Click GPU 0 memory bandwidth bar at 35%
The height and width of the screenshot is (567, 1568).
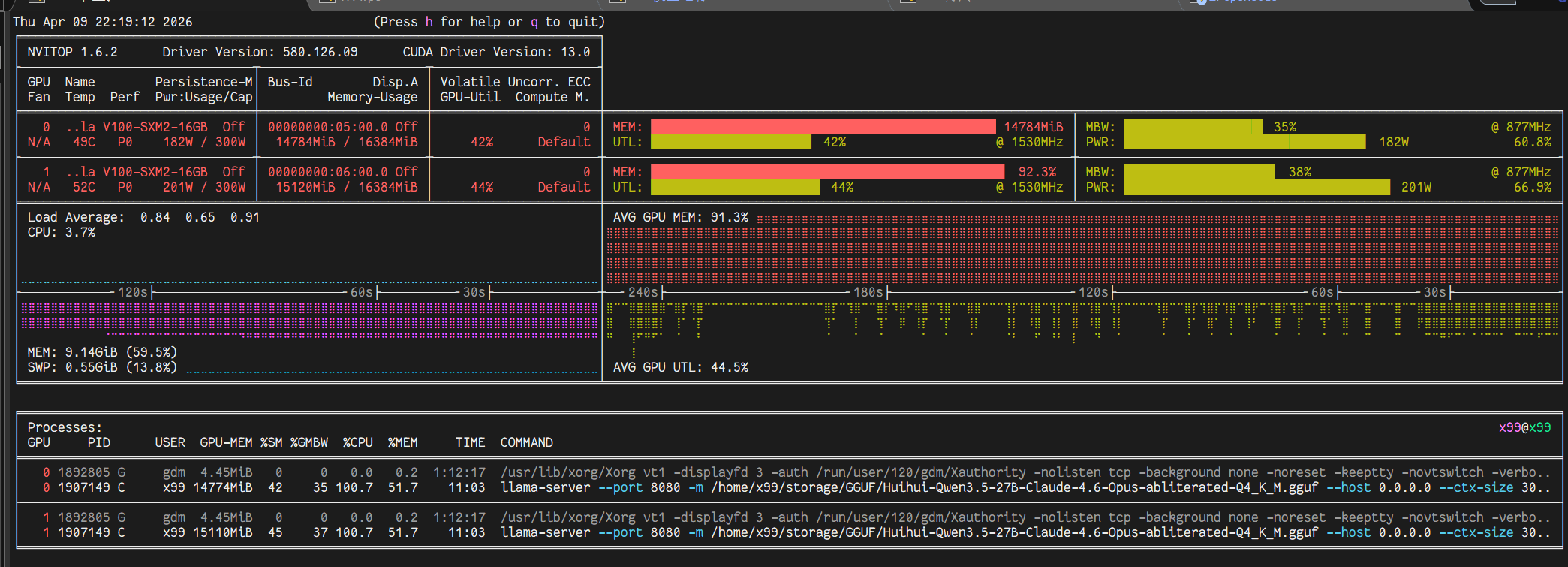(1192, 127)
